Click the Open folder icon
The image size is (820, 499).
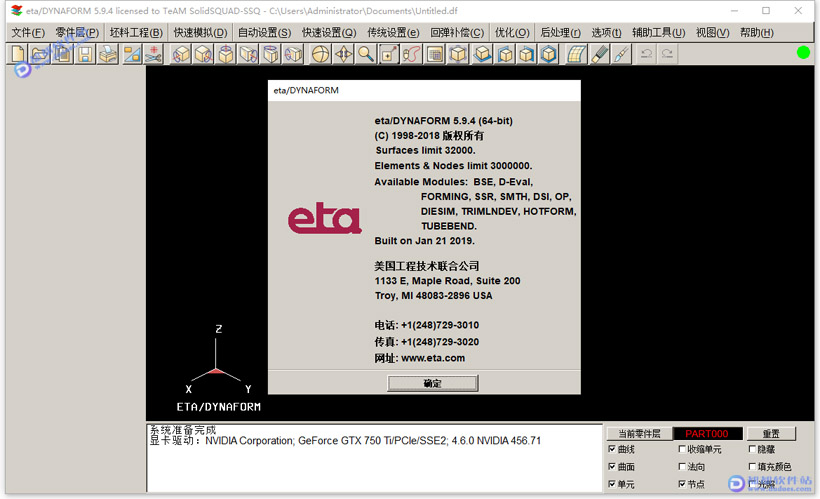[x=40, y=54]
